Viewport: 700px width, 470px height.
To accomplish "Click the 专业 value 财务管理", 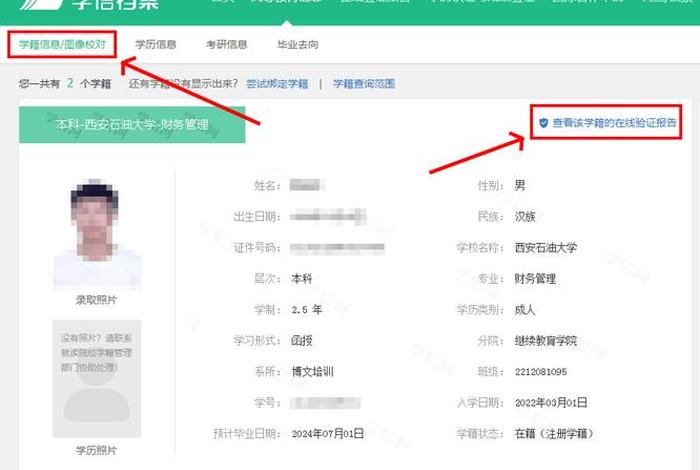I will point(535,279).
